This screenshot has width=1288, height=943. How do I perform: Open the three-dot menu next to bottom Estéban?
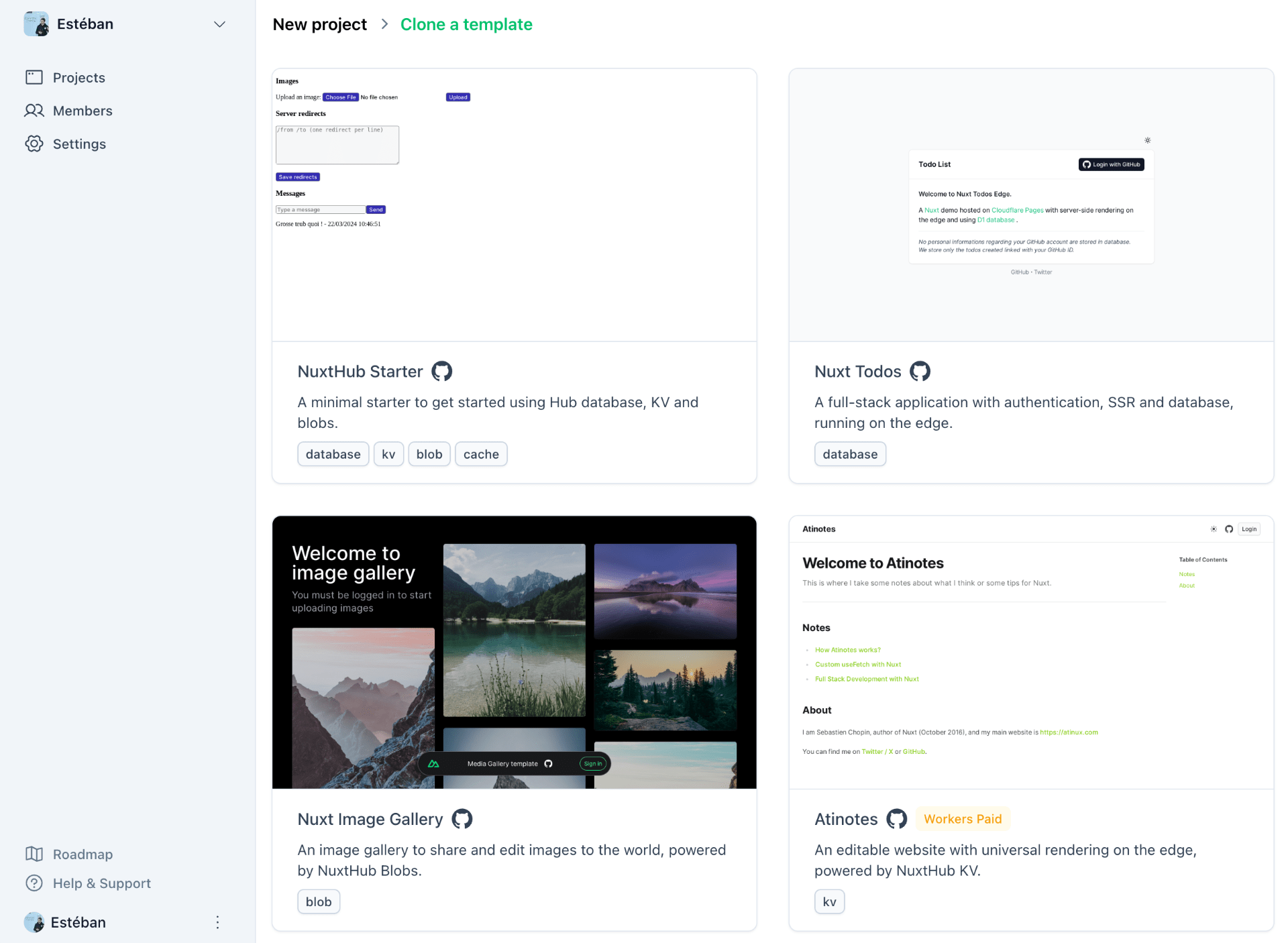pos(217,922)
